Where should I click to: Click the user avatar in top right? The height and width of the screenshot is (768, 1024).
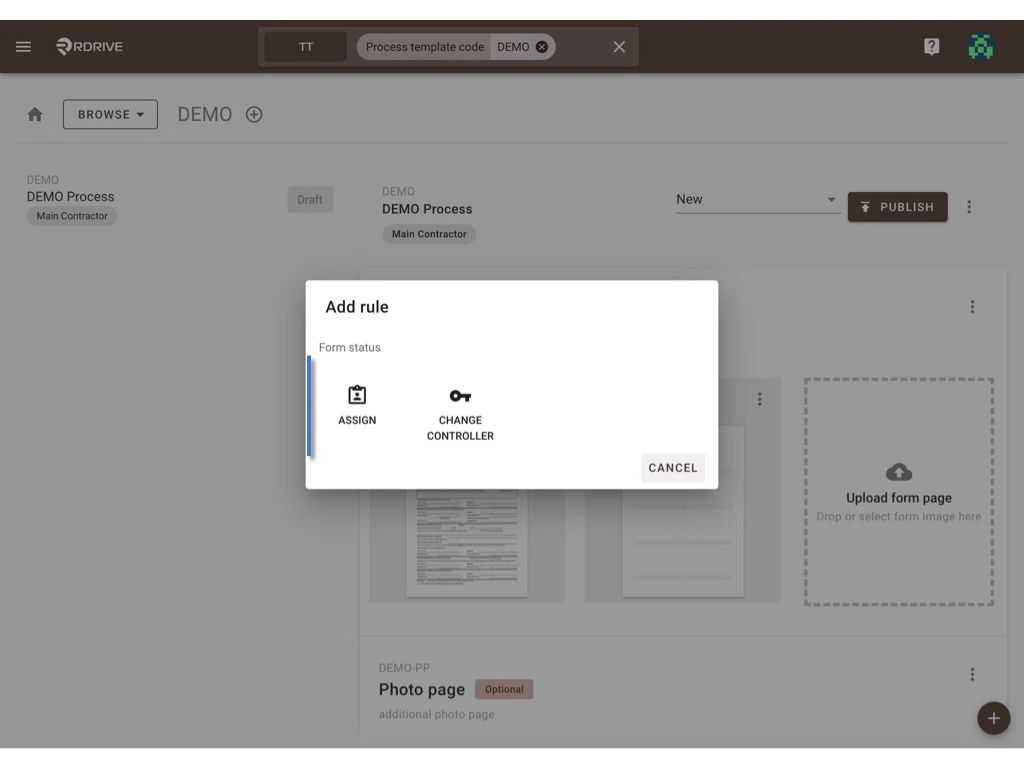click(980, 46)
